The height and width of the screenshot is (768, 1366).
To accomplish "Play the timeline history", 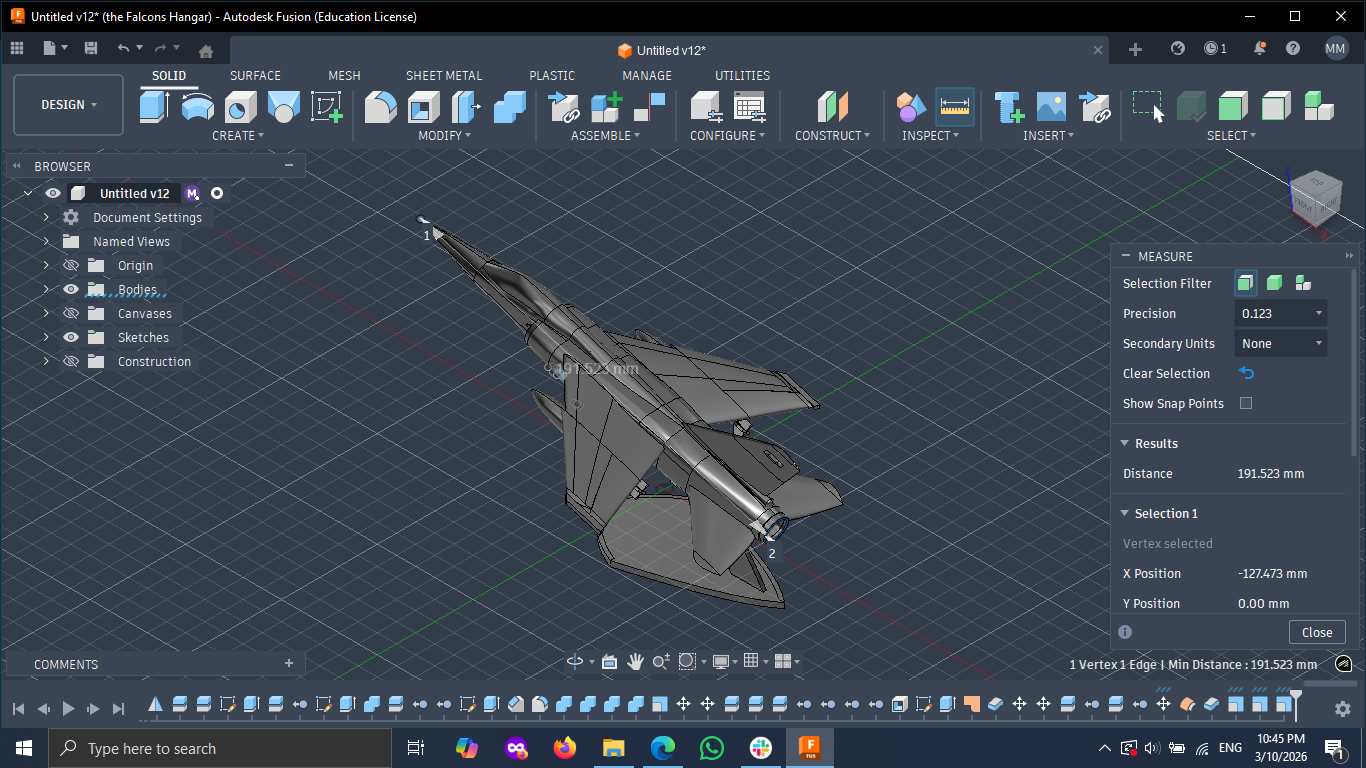I will [x=68, y=708].
